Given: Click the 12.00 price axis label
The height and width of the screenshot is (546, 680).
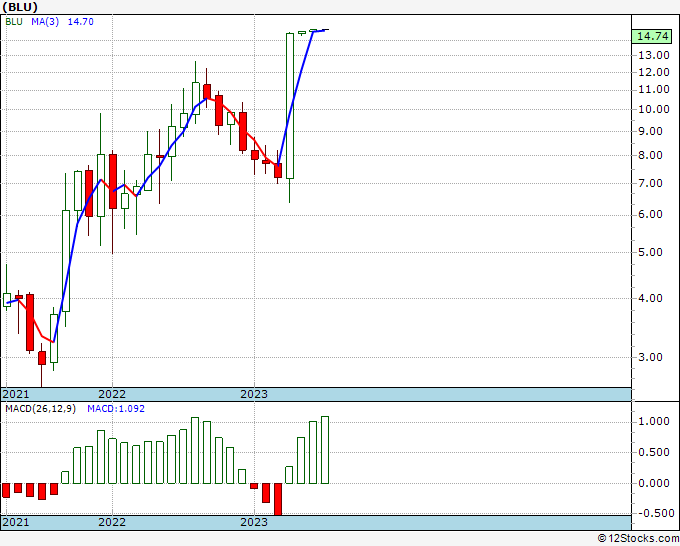Looking at the screenshot, I should click(x=654, y=72).
